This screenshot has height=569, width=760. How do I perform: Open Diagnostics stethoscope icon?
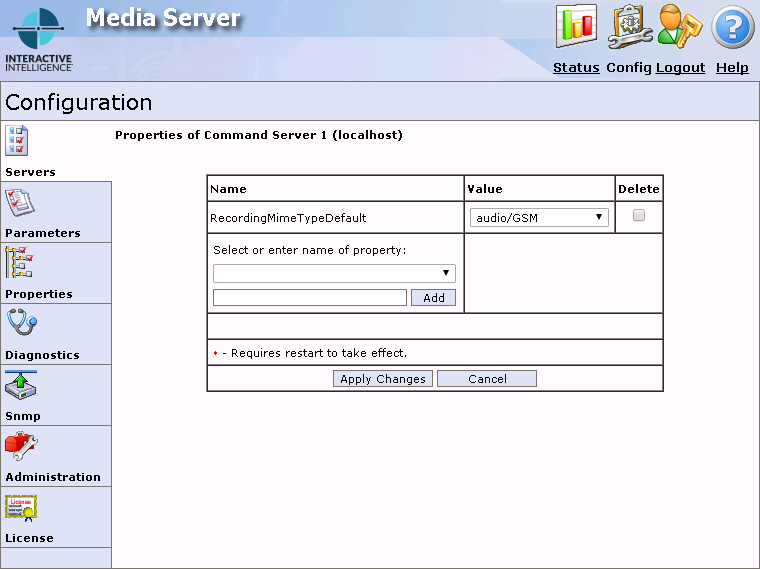21,324
